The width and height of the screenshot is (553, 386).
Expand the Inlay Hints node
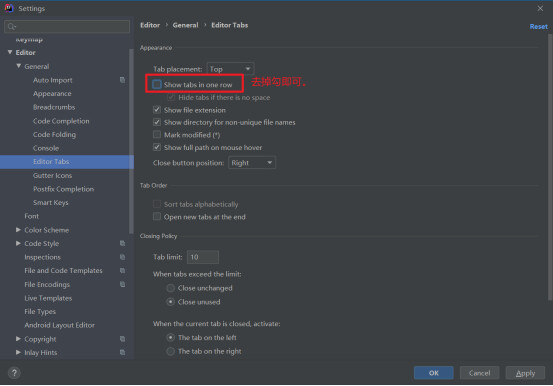point(18,352)
